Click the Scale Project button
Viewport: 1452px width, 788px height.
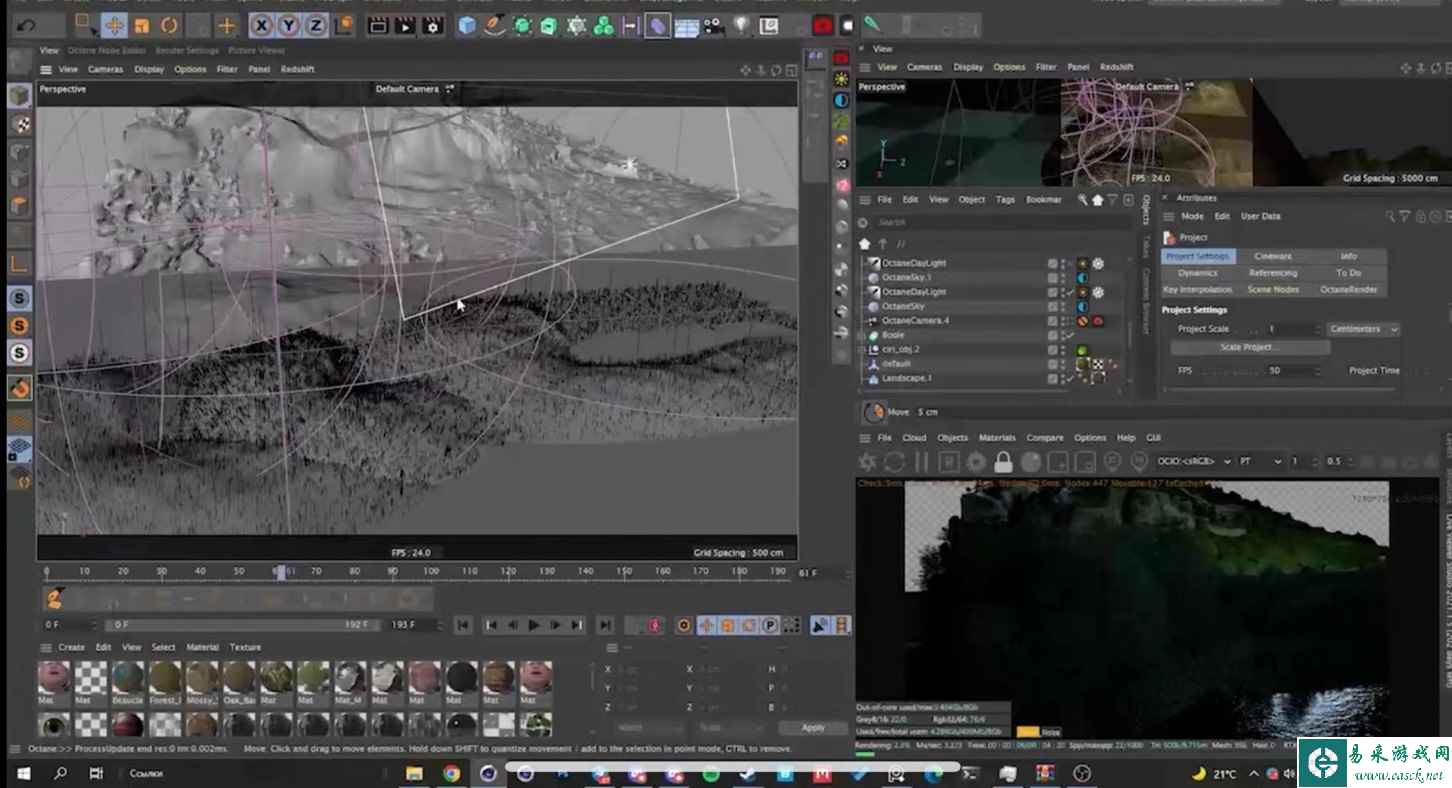tap(1250, 347)
